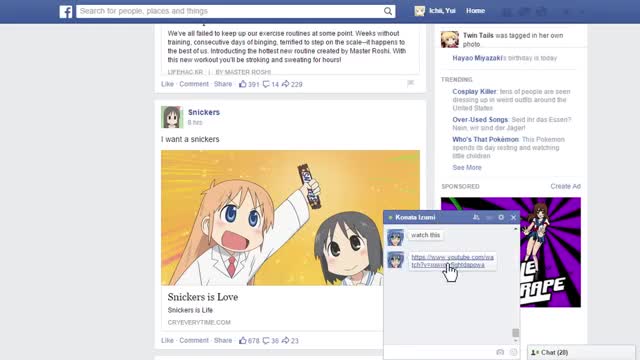
Task: Click See More under Trending
Action: click(467, 167)
